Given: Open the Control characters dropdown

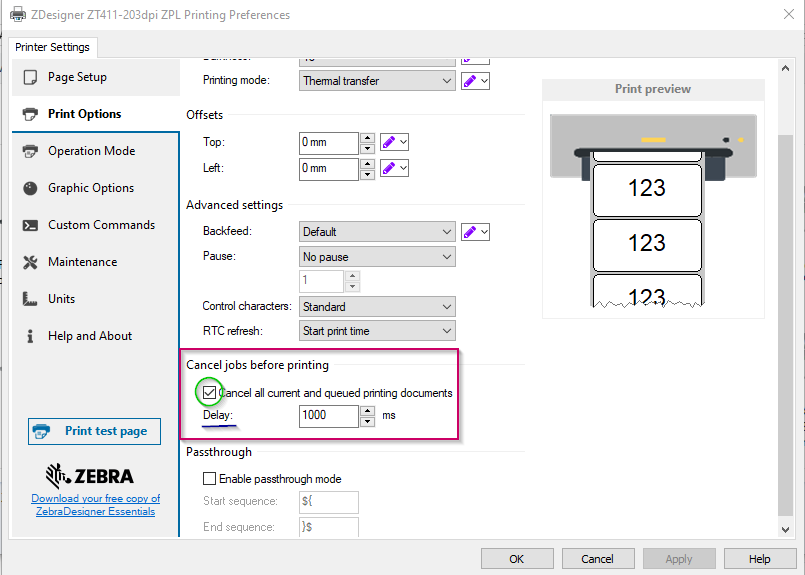Looking at the screenshot, I should click(x=377, y=307).
